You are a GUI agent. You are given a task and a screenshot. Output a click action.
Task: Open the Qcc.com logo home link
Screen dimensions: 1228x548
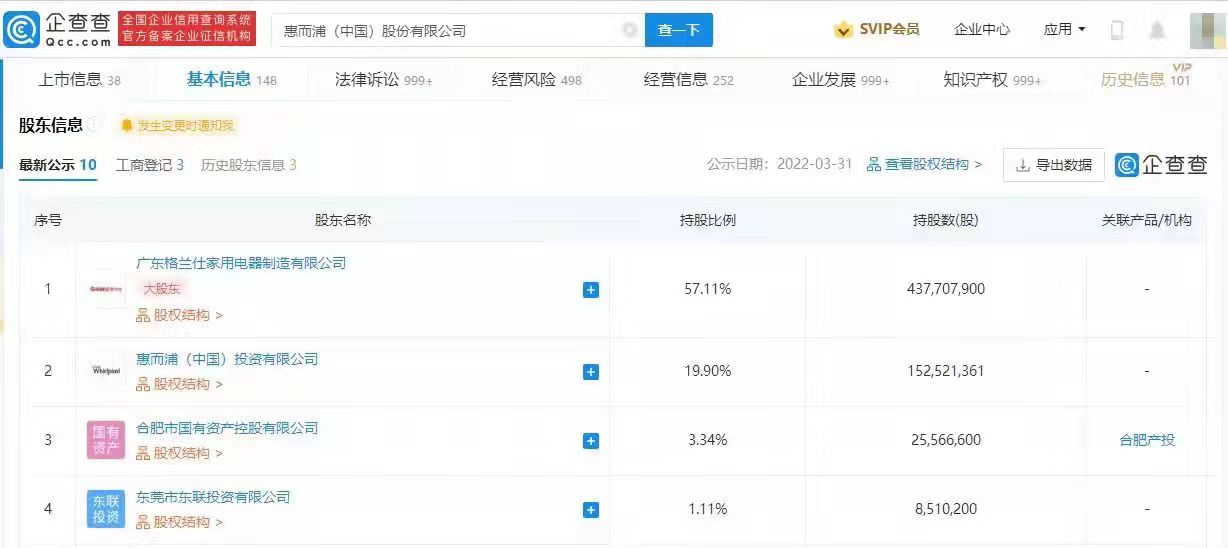[x=57, y=30]
